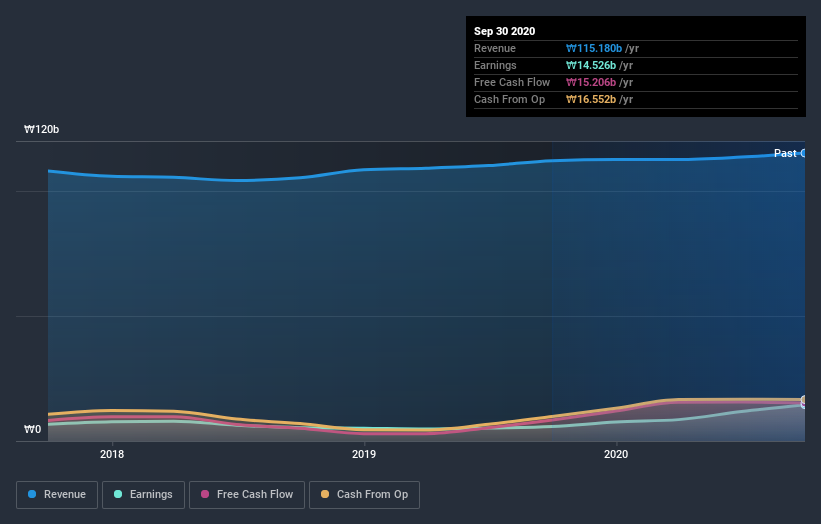Screen dimensions: 821x524
Task: Toggle the Free Cash Flow legend button
Action: pyautogui.click(x=247, y=495)
